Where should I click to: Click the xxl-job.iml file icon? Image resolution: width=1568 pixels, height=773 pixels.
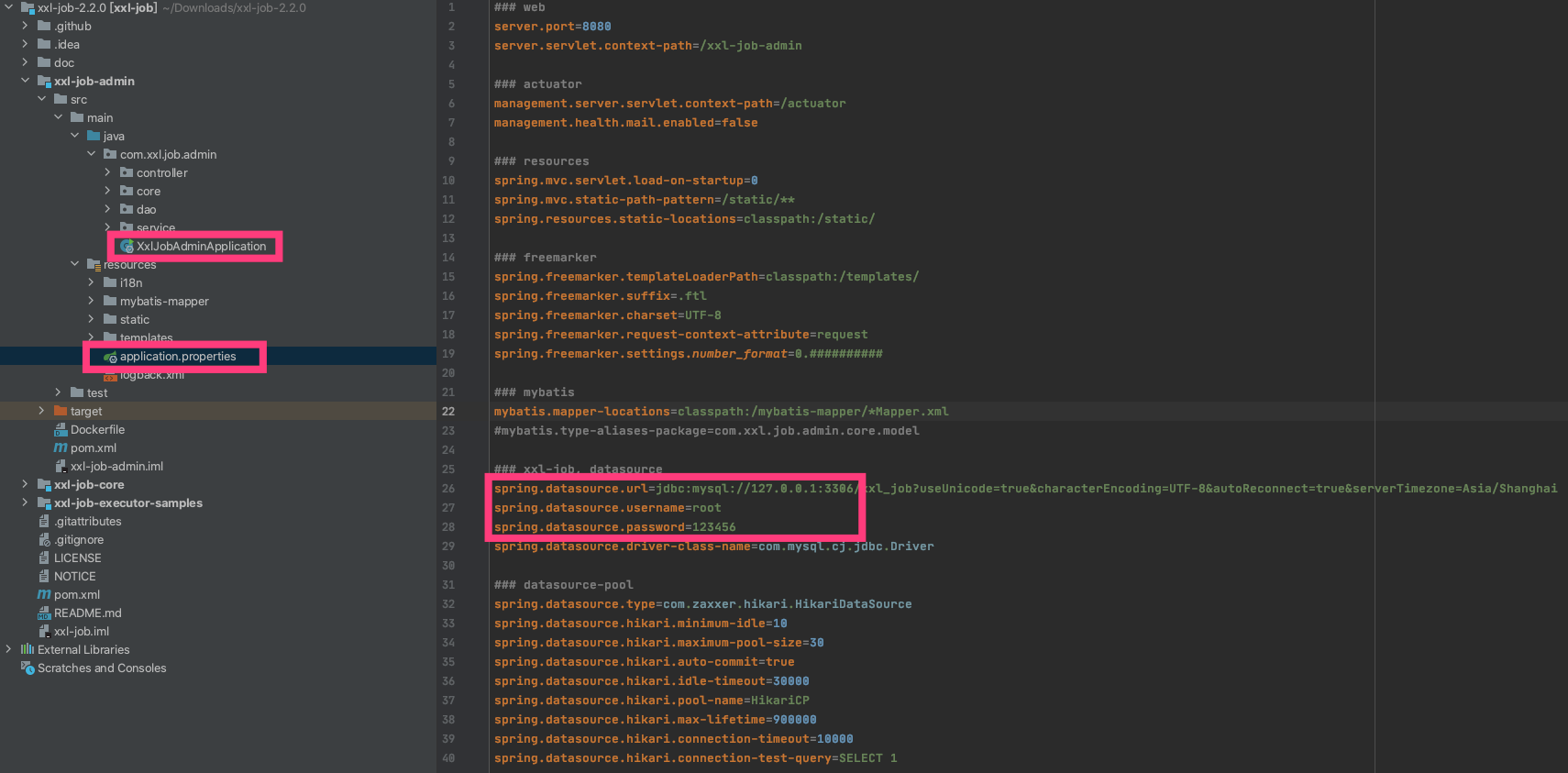[44, 631]
